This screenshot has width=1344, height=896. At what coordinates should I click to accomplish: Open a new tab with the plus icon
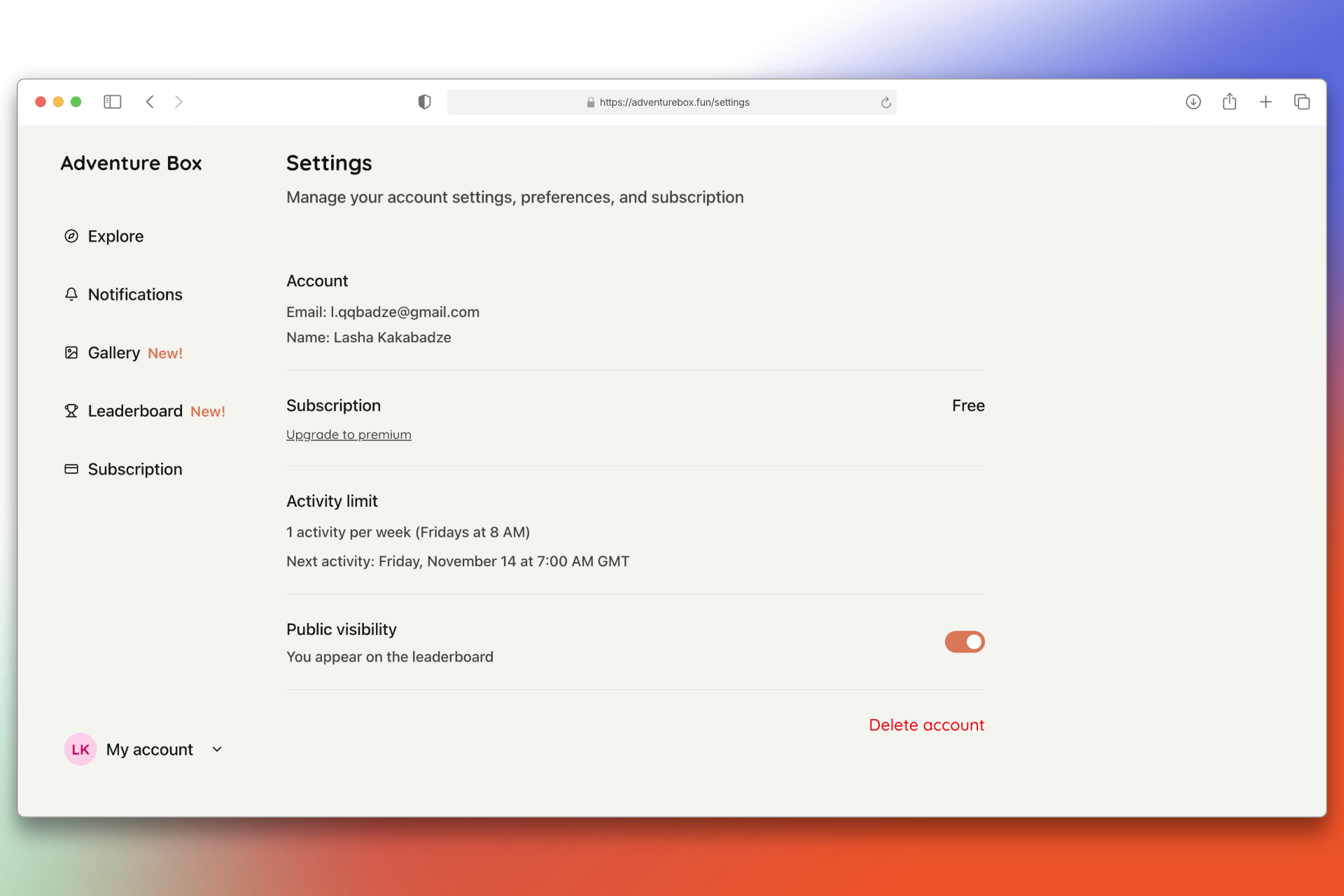tap(1266, 101)
